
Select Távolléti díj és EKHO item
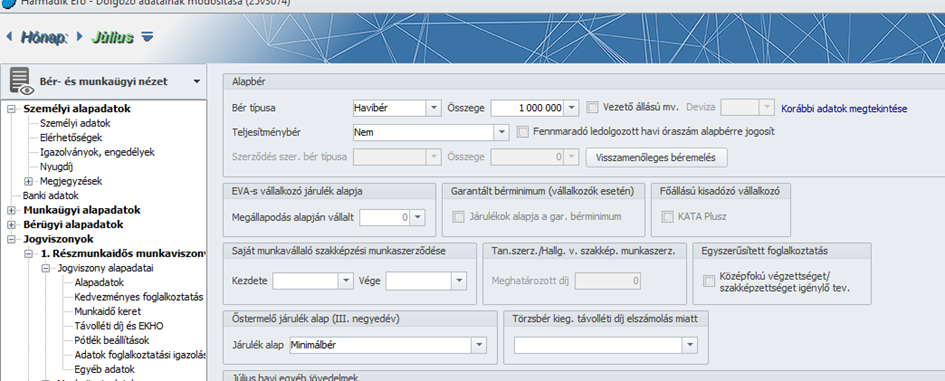[119, 326]
